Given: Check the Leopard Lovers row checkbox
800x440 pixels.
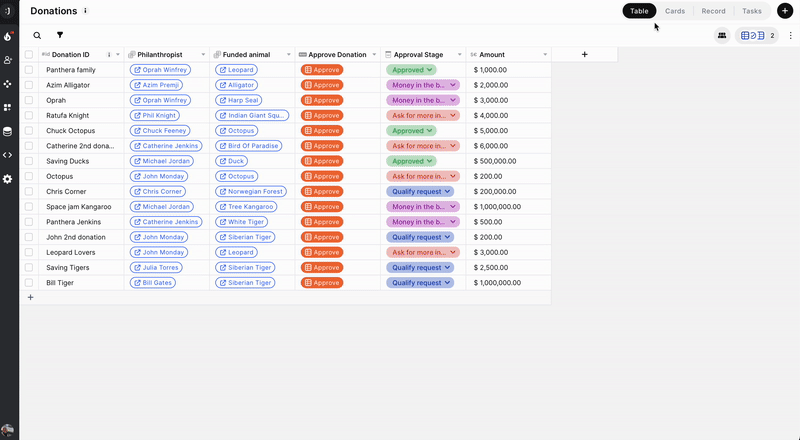Looking at the screenshot, I should 29,253.
